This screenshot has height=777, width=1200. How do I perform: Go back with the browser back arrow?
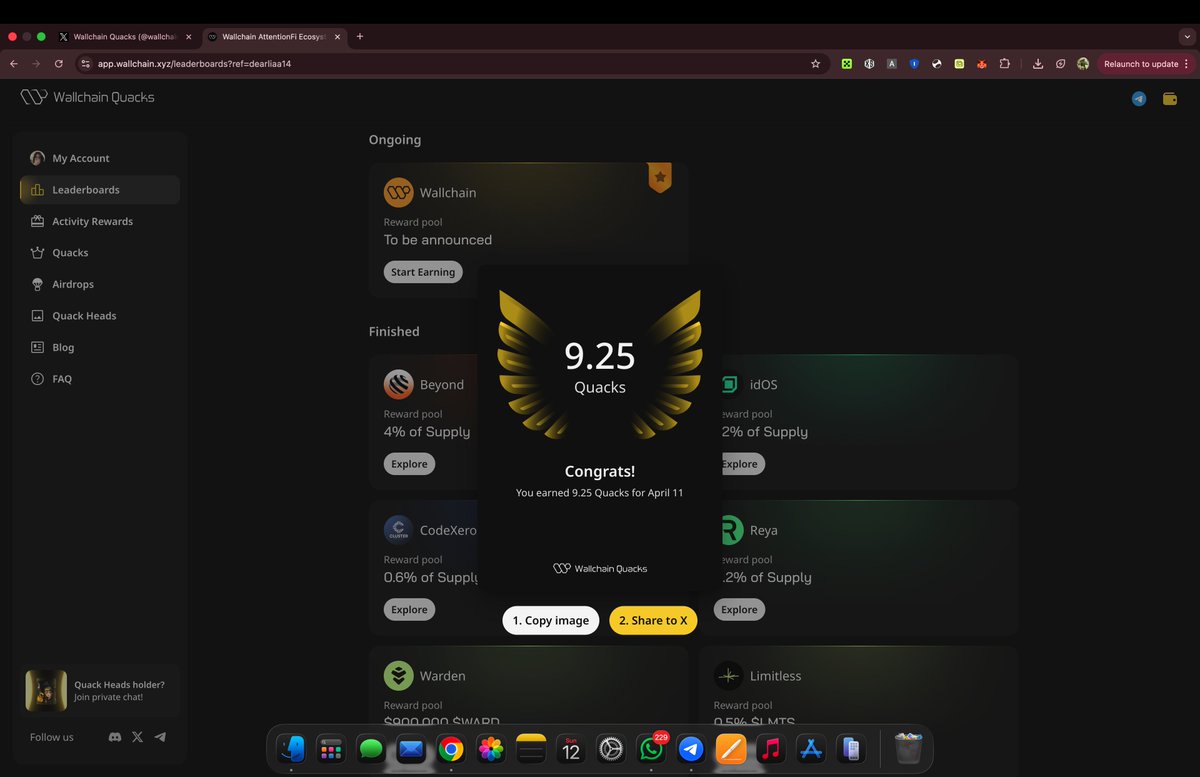click(13, 63)
